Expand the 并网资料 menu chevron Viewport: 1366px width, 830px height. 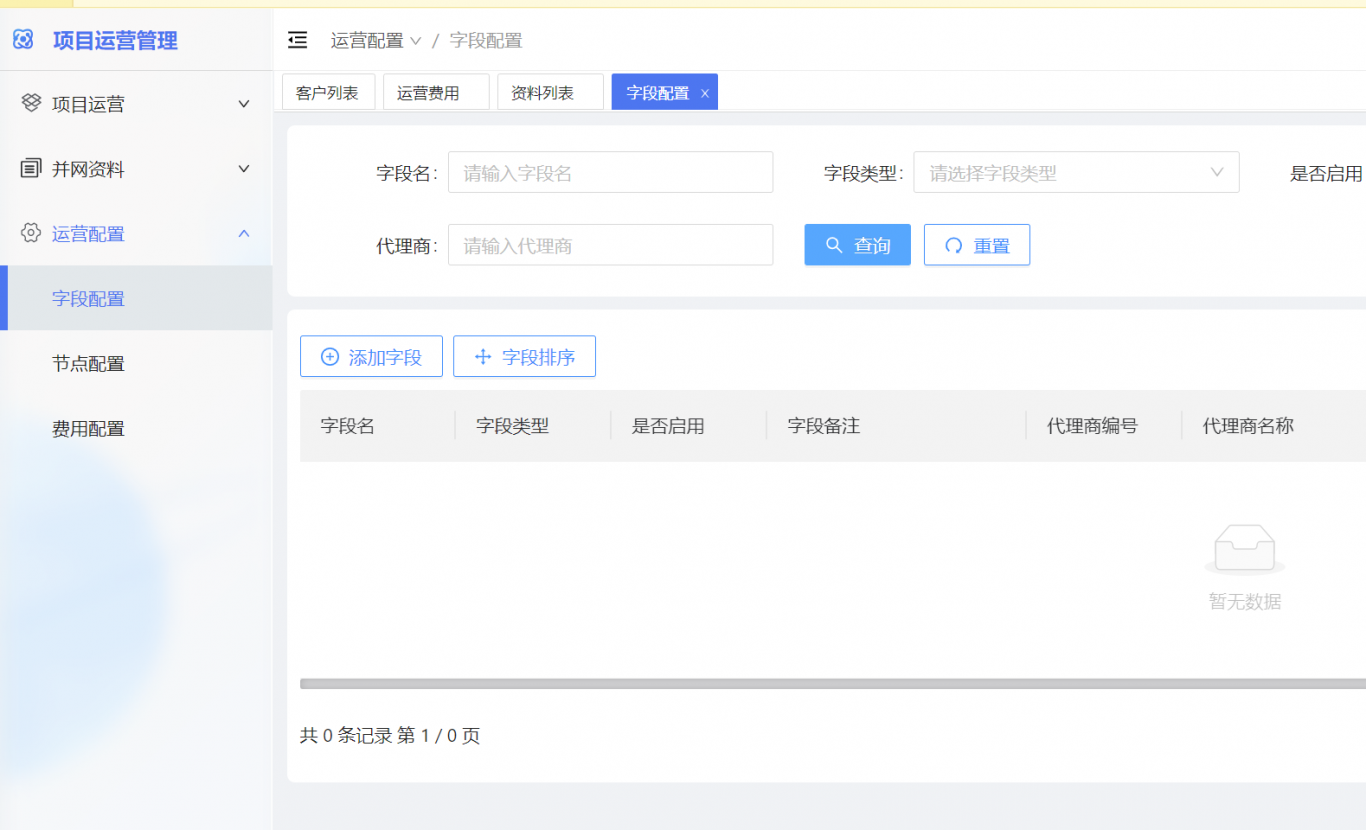(x=244, y=168)
